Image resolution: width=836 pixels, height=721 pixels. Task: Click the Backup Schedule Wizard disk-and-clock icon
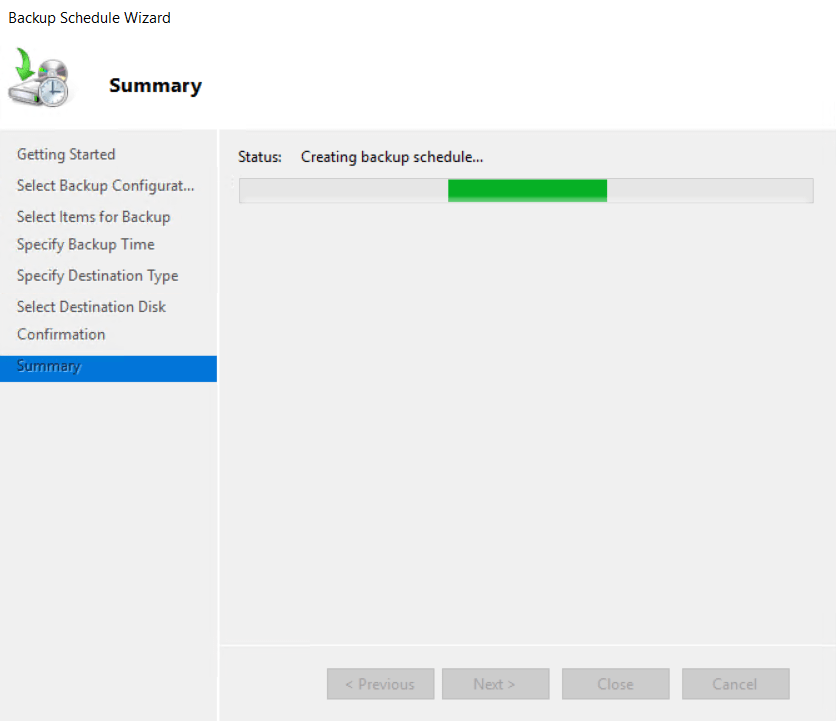pyautogui.click(x=41, y=80)
